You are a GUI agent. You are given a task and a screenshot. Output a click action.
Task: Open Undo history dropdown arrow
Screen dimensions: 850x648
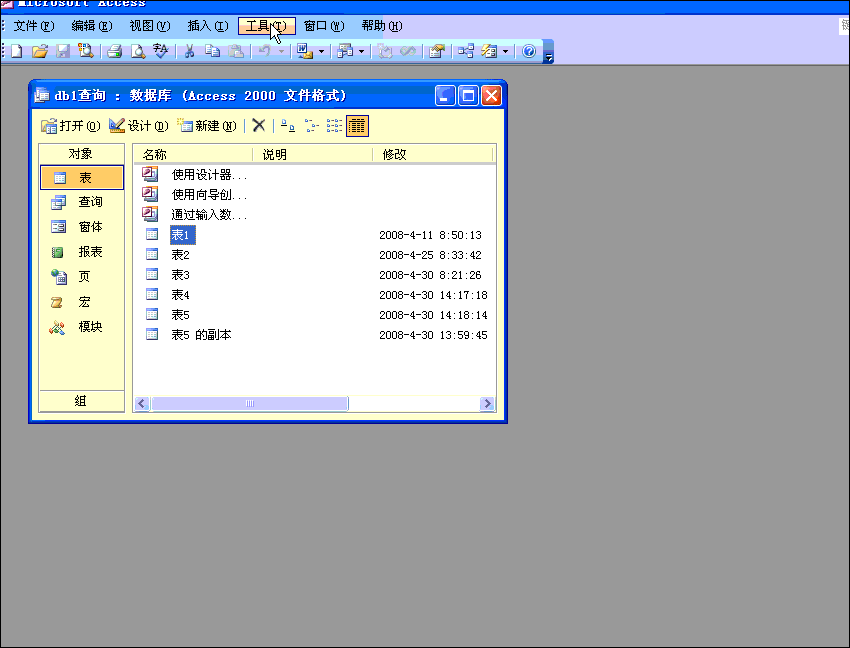click(281, 52)
